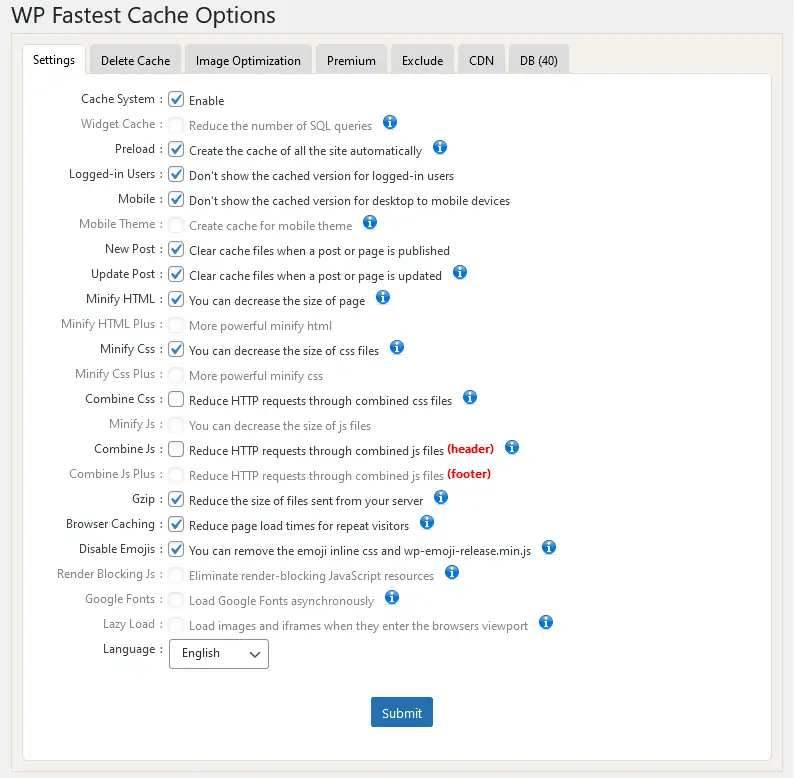Open Browser Caching info icon
Image resolution: width=794 pixels, height=778 pixels.
point(427,522)
